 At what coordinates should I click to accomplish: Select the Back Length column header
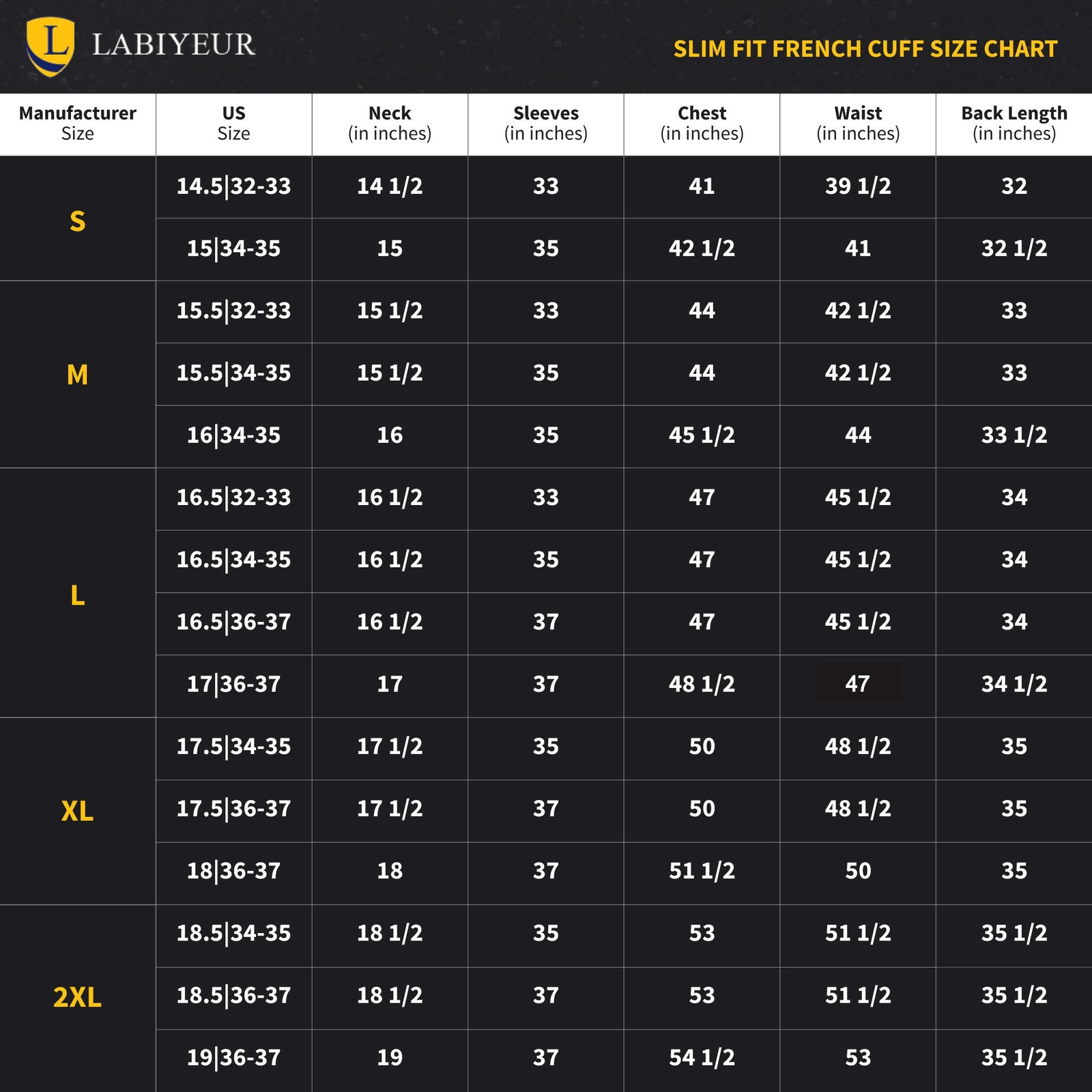[x=1014, y=123]
